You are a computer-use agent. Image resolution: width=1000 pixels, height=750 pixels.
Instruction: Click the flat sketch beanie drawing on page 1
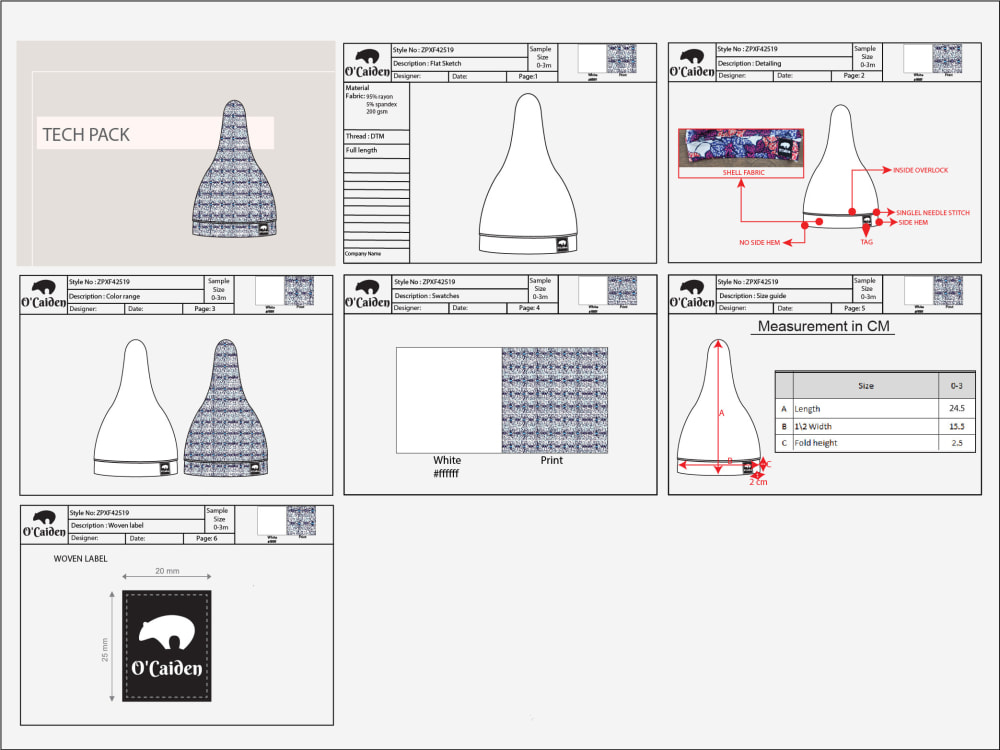528,174
